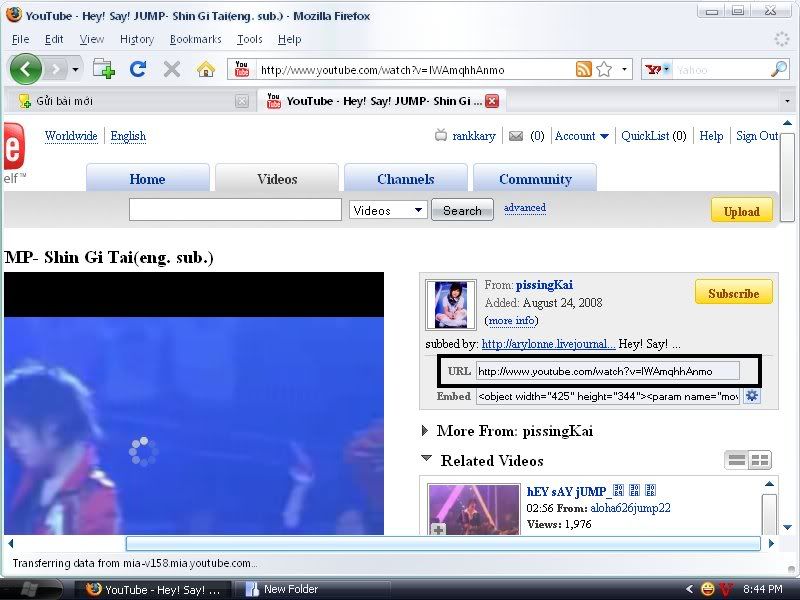The height and width of the screenshot is (600, 800).
Task: Open the Account dropdown
Action: [x=581, y=136]
